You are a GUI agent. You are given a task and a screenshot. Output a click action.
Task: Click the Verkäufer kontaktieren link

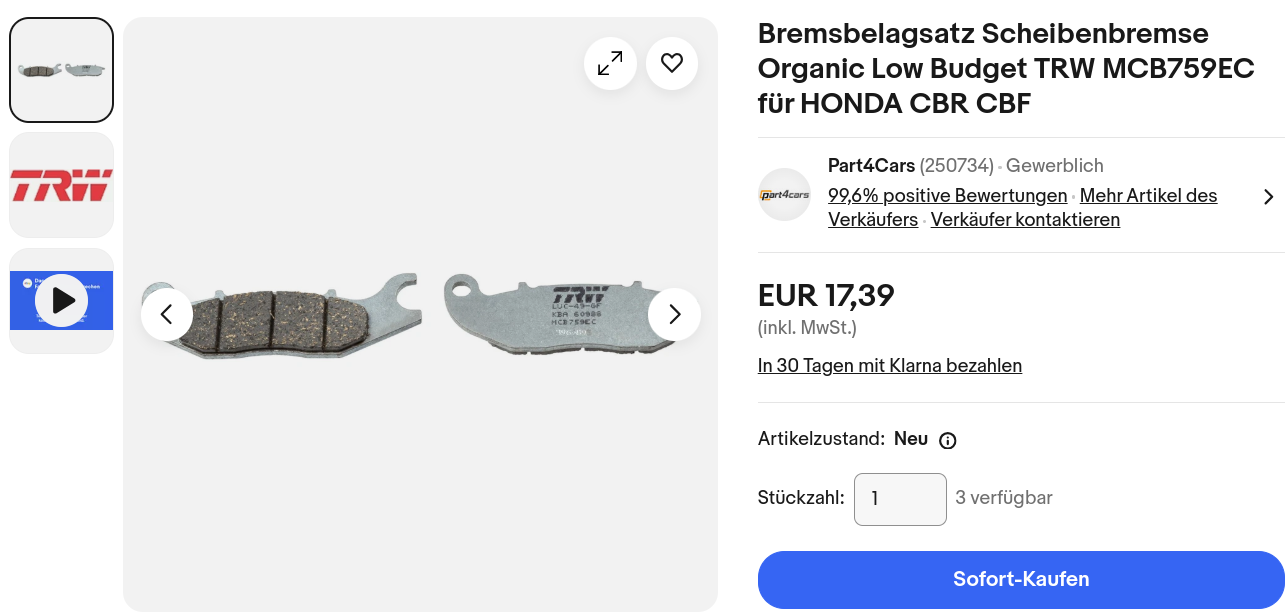point(1025,220)
